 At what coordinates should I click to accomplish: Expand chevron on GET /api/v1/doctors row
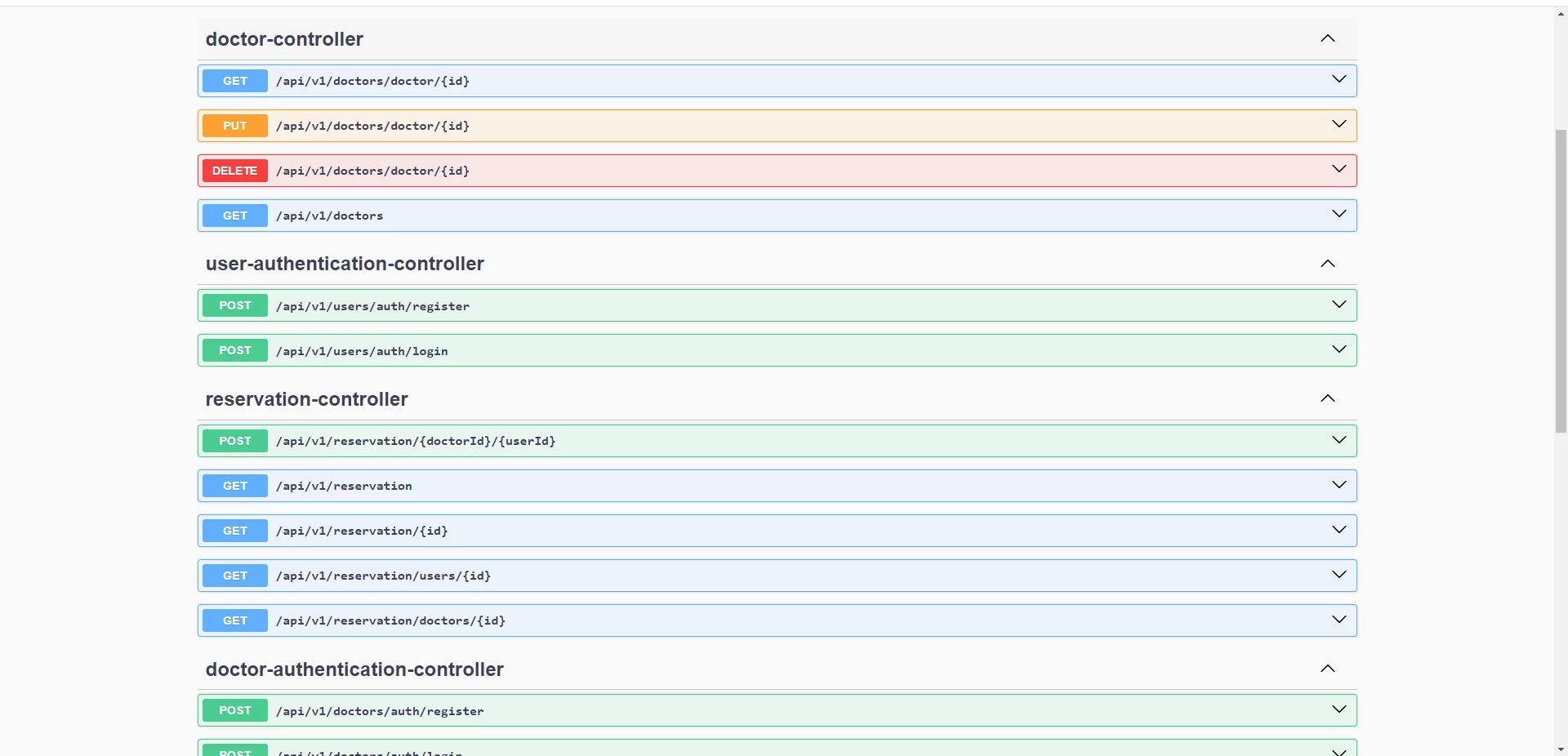pos(1339,214)
